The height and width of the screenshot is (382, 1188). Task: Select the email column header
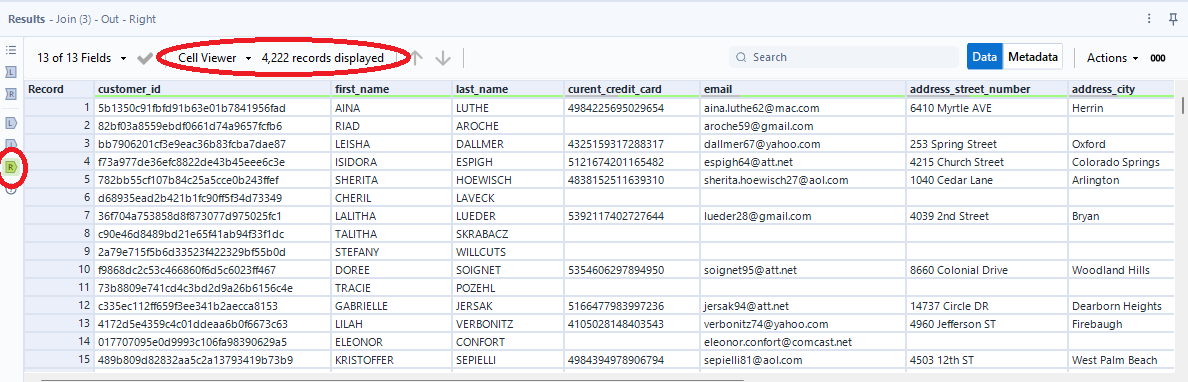tap(803, 89)
